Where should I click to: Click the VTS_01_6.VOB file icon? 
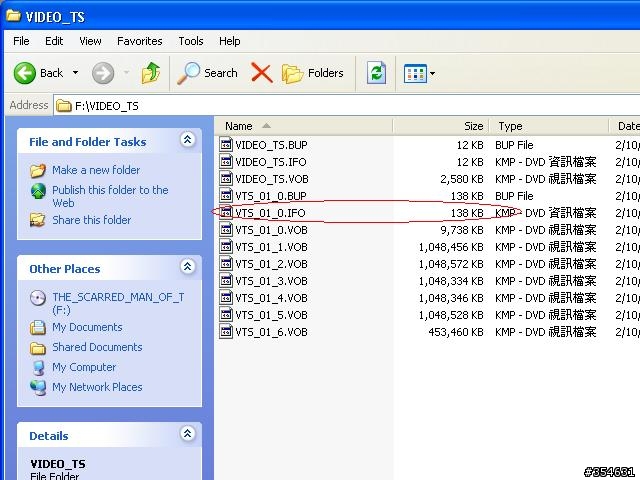point(226,332)
